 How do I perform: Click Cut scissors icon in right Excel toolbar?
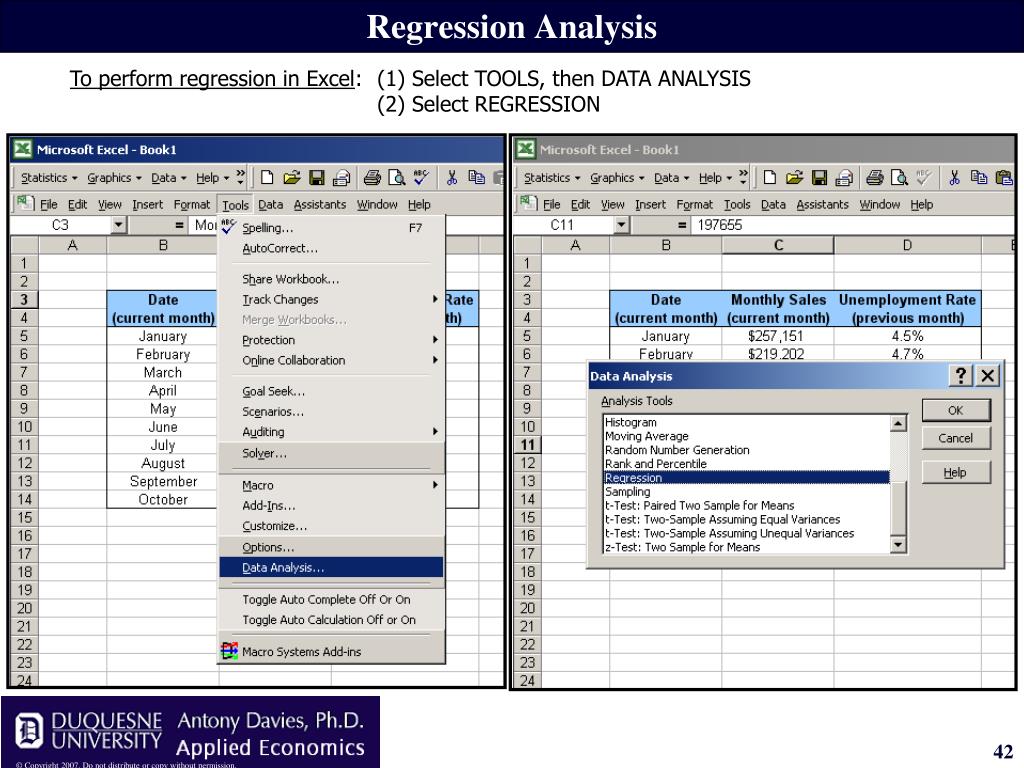tap(954, 178)
